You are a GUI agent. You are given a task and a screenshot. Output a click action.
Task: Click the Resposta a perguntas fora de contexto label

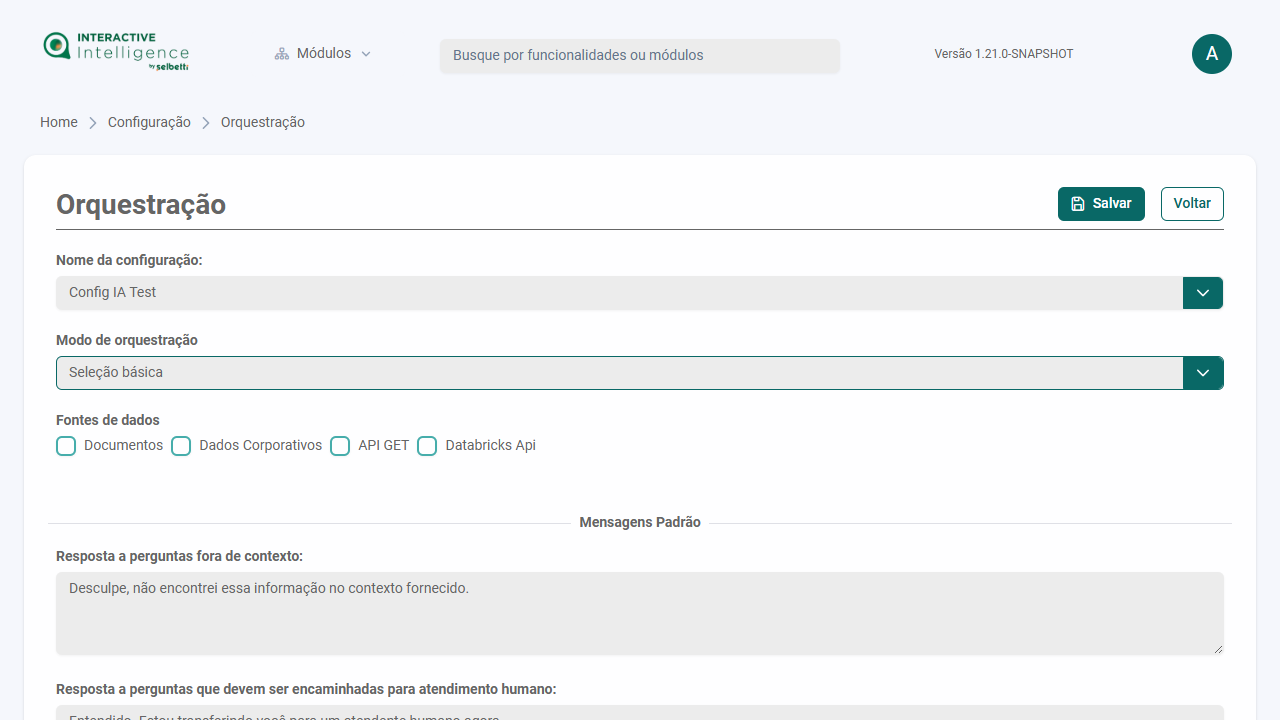pos(180,556)
